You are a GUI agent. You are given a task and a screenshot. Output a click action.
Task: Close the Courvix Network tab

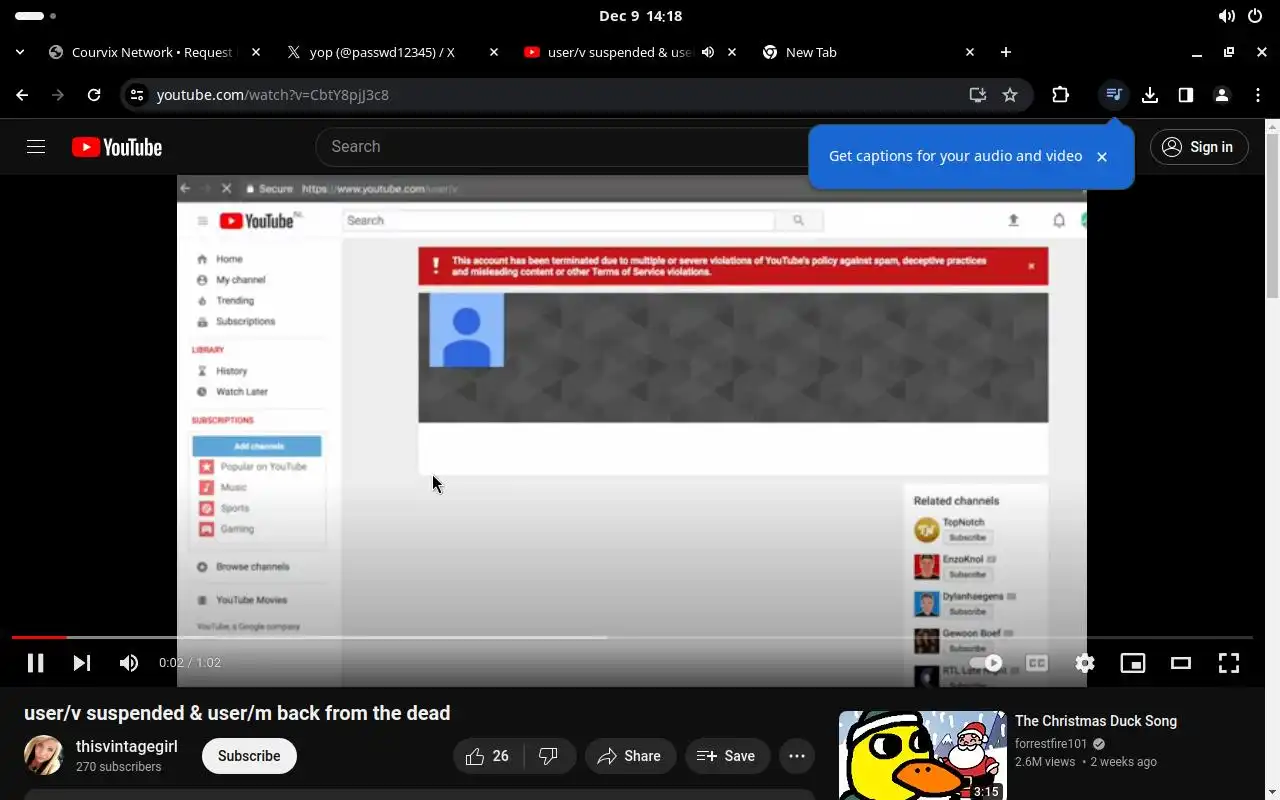coord(256,52)
